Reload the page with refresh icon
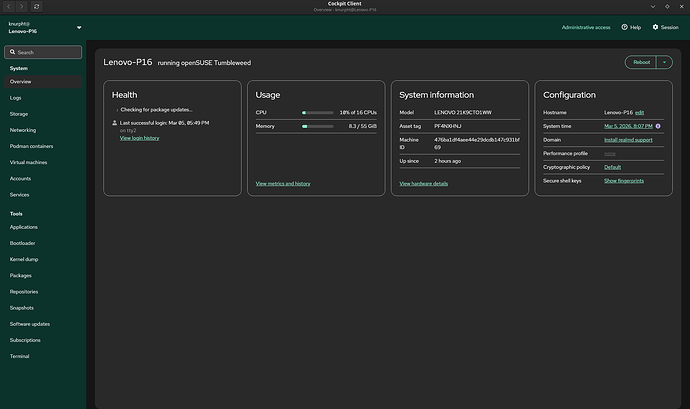 [37, 7]
